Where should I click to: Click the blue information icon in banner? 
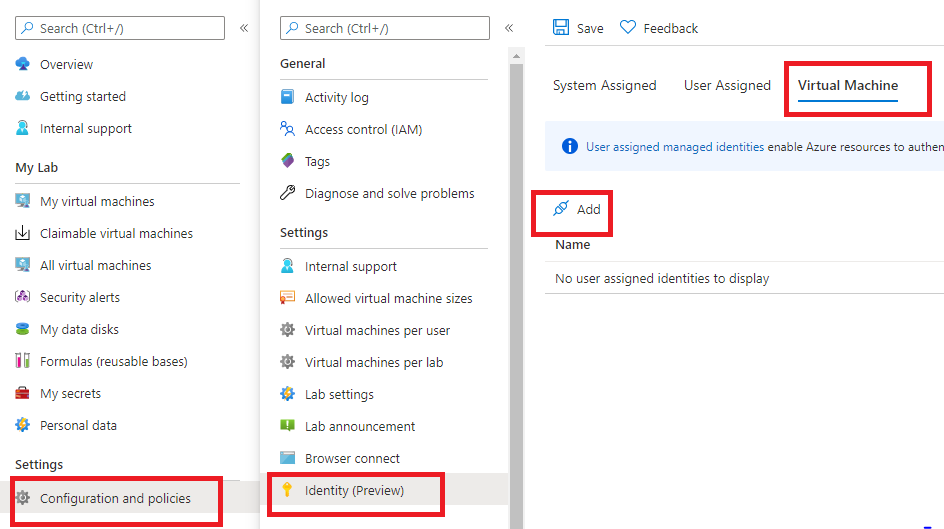(x=570, y=146)
